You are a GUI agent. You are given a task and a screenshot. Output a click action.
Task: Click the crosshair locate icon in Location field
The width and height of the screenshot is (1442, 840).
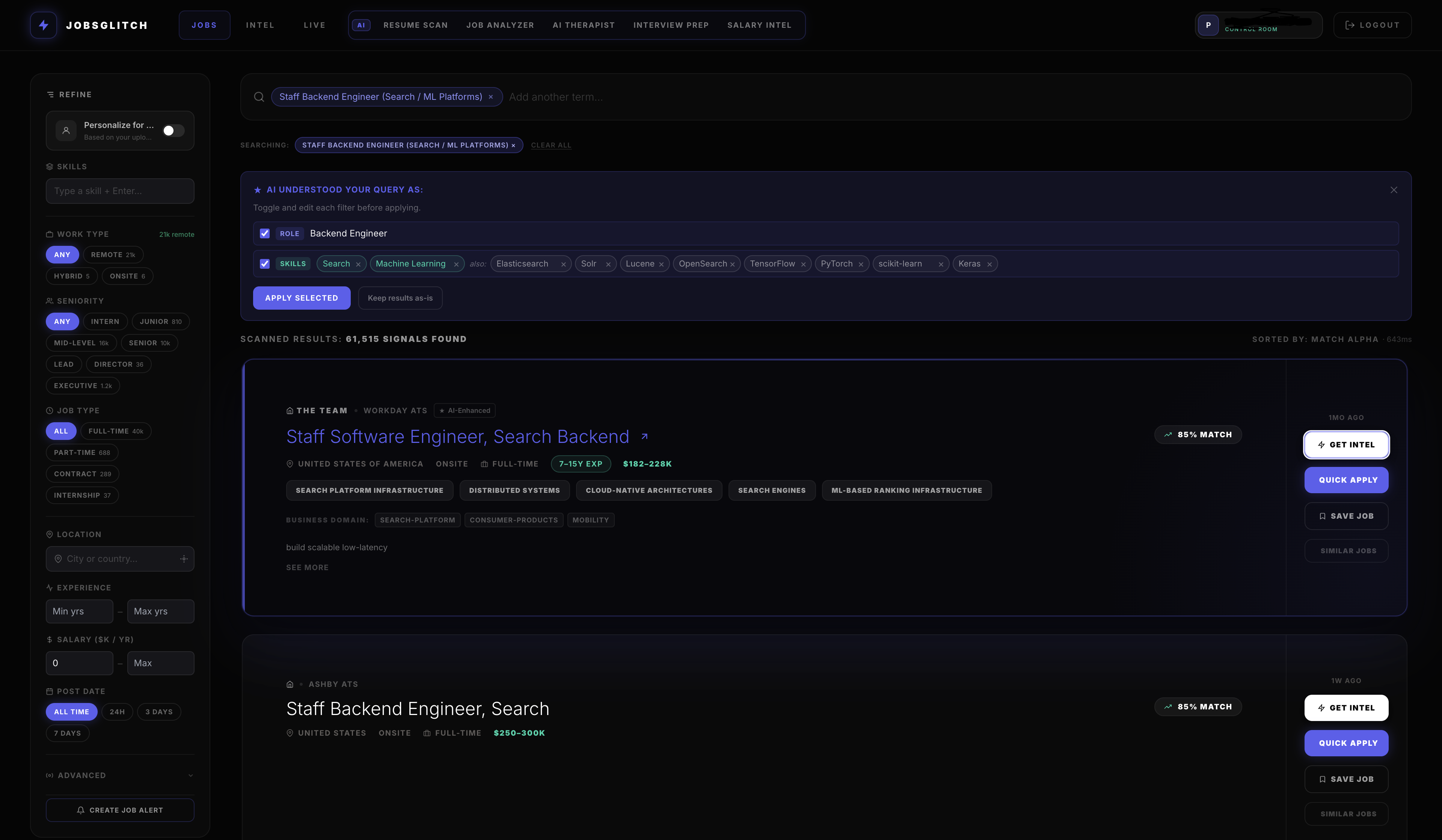[x=184, y=558]
